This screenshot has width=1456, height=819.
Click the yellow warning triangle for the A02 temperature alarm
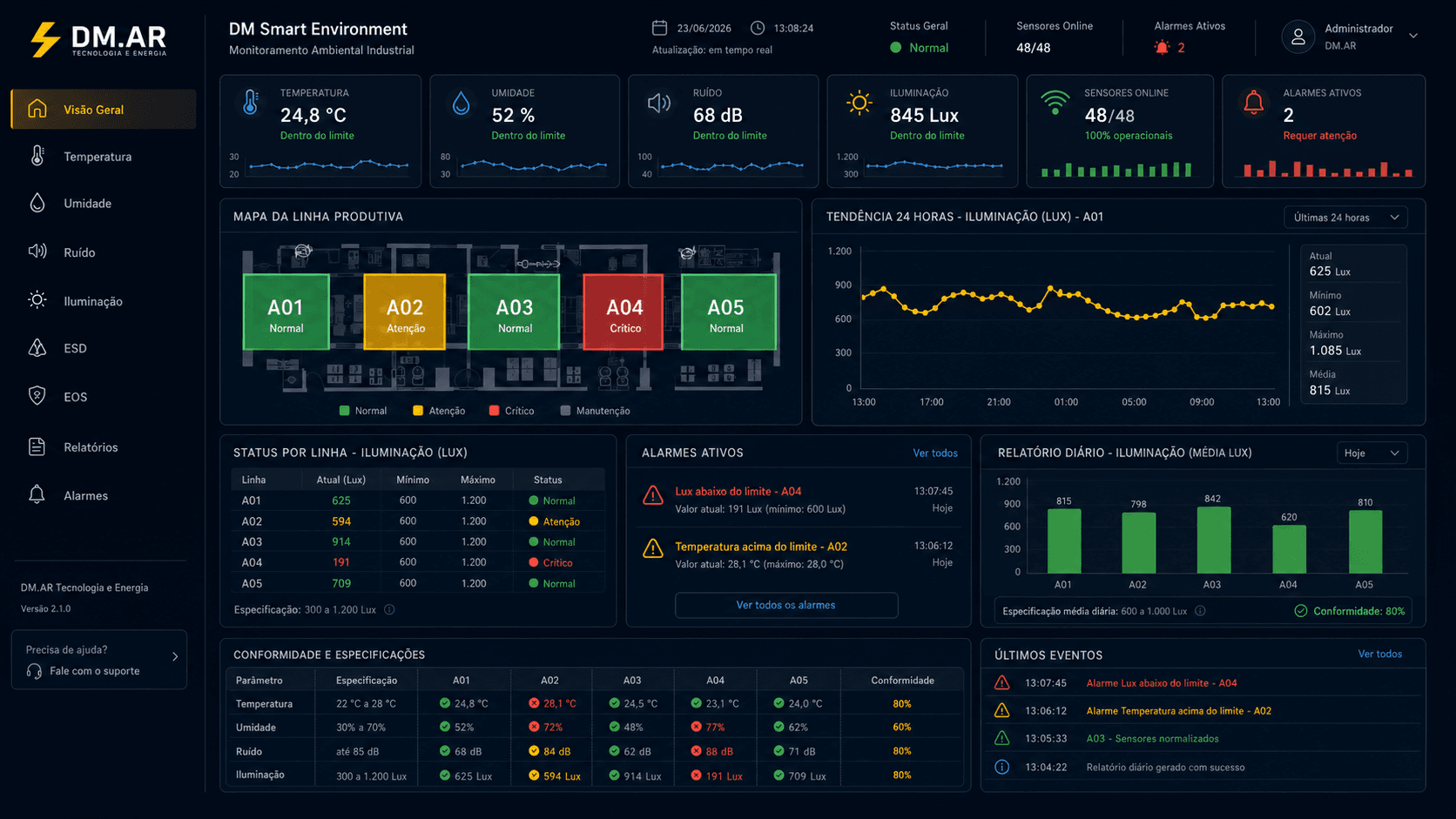tap(653, 548)
